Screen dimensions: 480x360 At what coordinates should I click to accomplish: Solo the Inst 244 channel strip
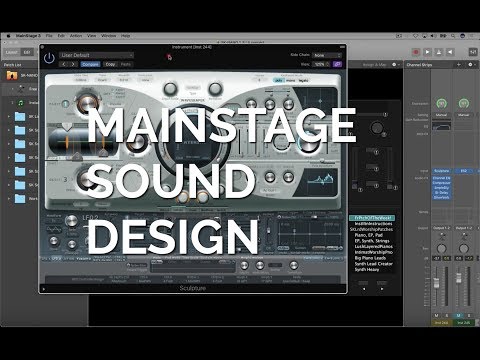pos(447,315)
